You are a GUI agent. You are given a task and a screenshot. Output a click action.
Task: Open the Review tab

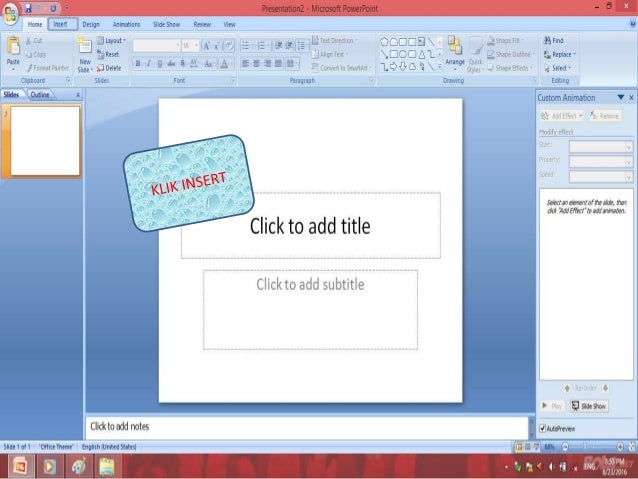[202, 24]
